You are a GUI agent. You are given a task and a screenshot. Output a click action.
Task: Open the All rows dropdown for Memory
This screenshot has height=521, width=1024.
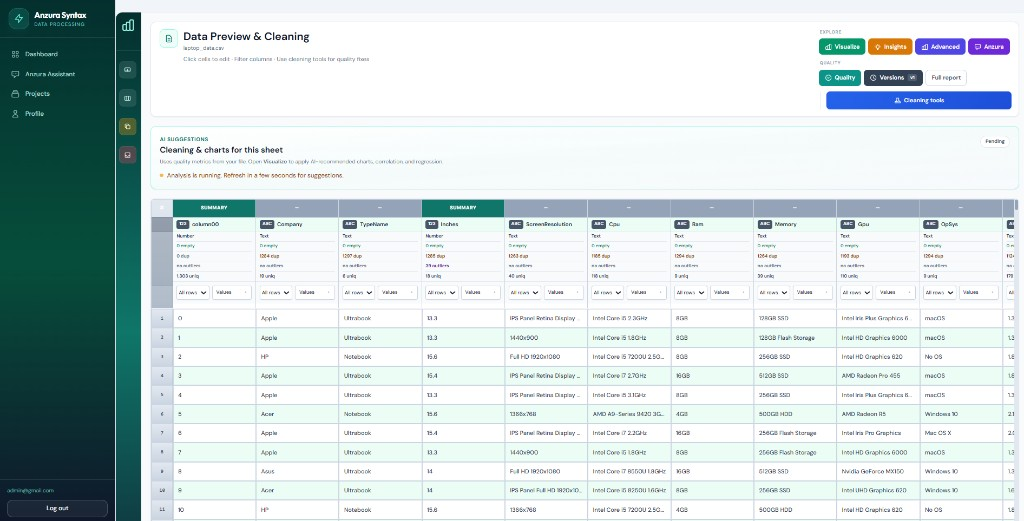click(x=774, y=292)
